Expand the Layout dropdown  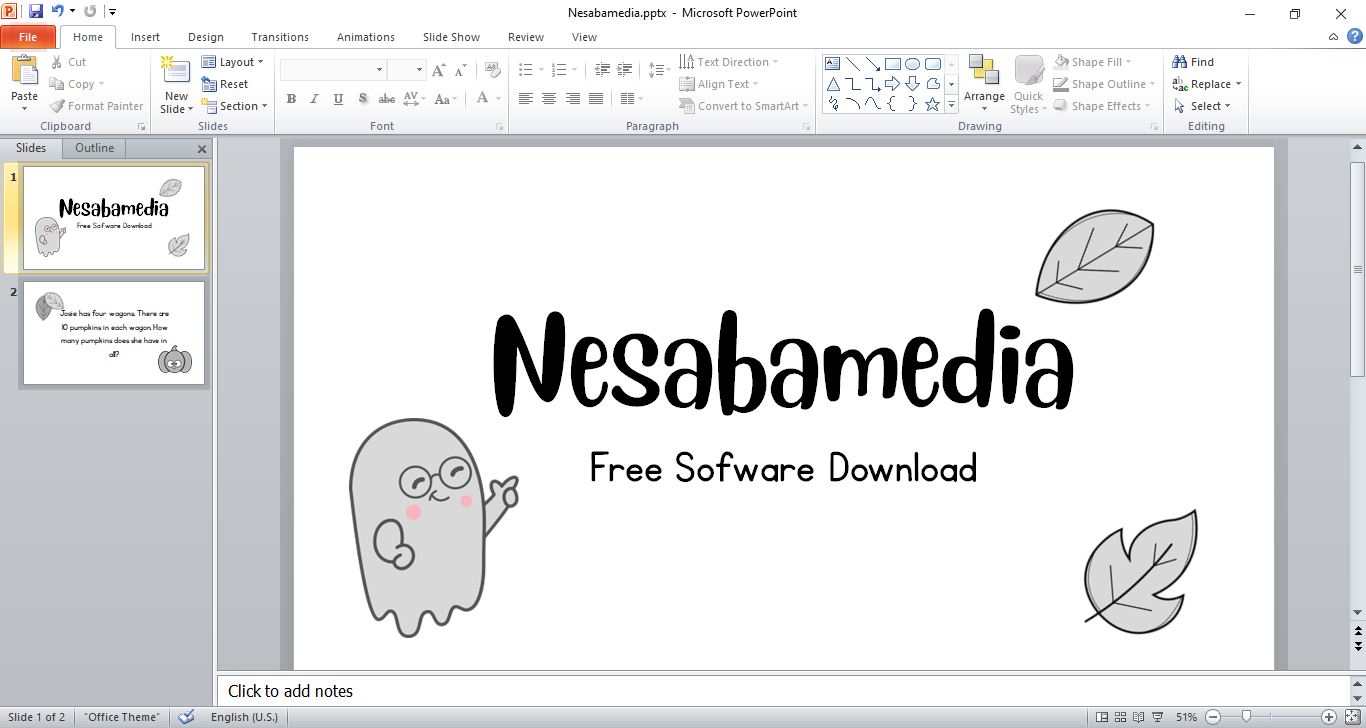pos(233,62)
